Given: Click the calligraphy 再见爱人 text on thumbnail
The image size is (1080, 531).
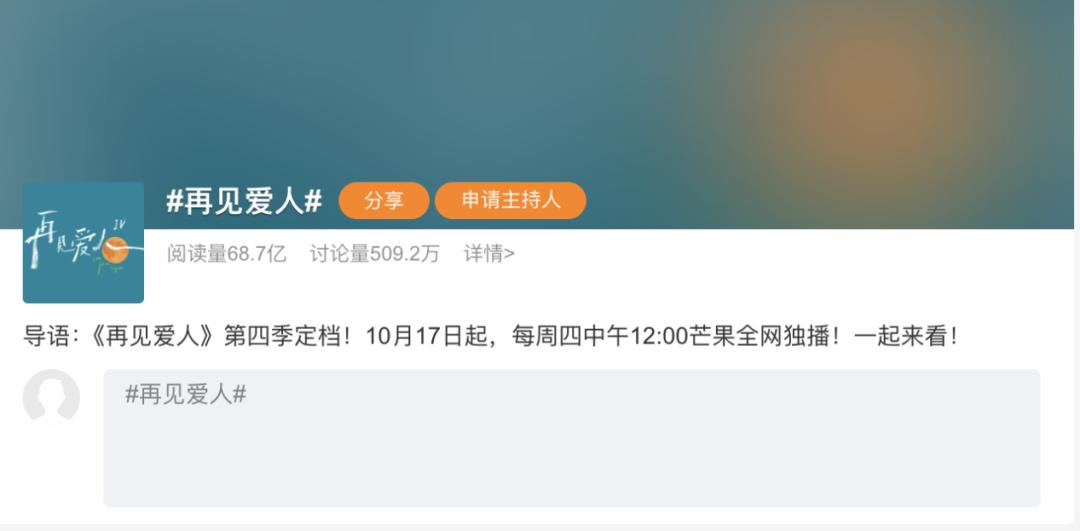Looking at the screenshot, I should click(65, 239).
